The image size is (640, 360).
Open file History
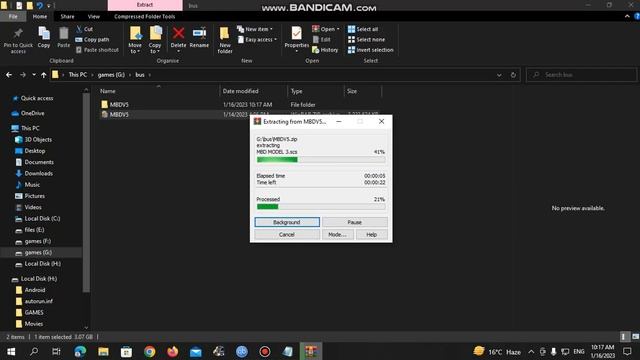click(x=325, y=50)
